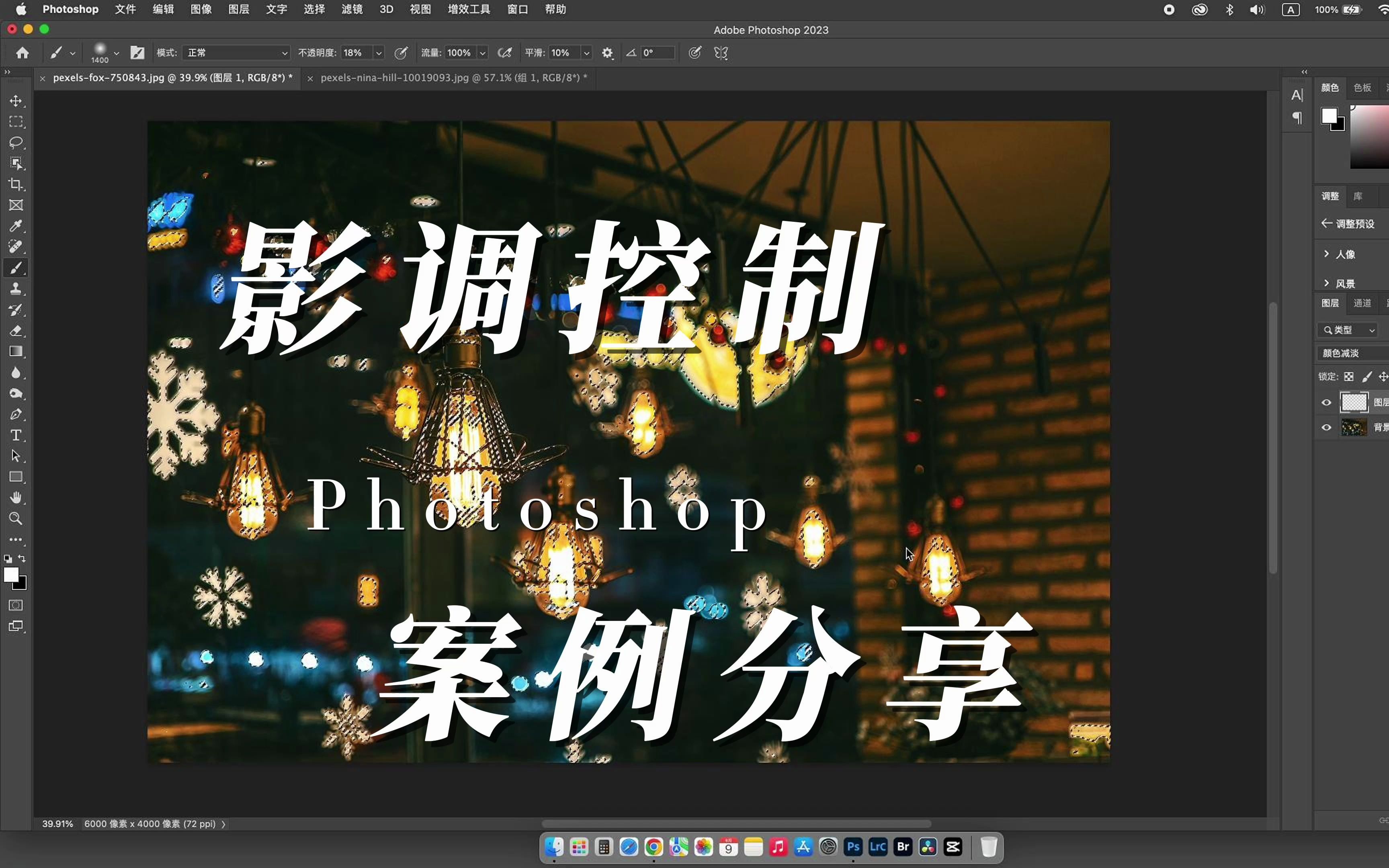The width and height of the screenshot is (1389, 868).
Task: Switch to the 库 libraries tab
Action: point(1357,197)
